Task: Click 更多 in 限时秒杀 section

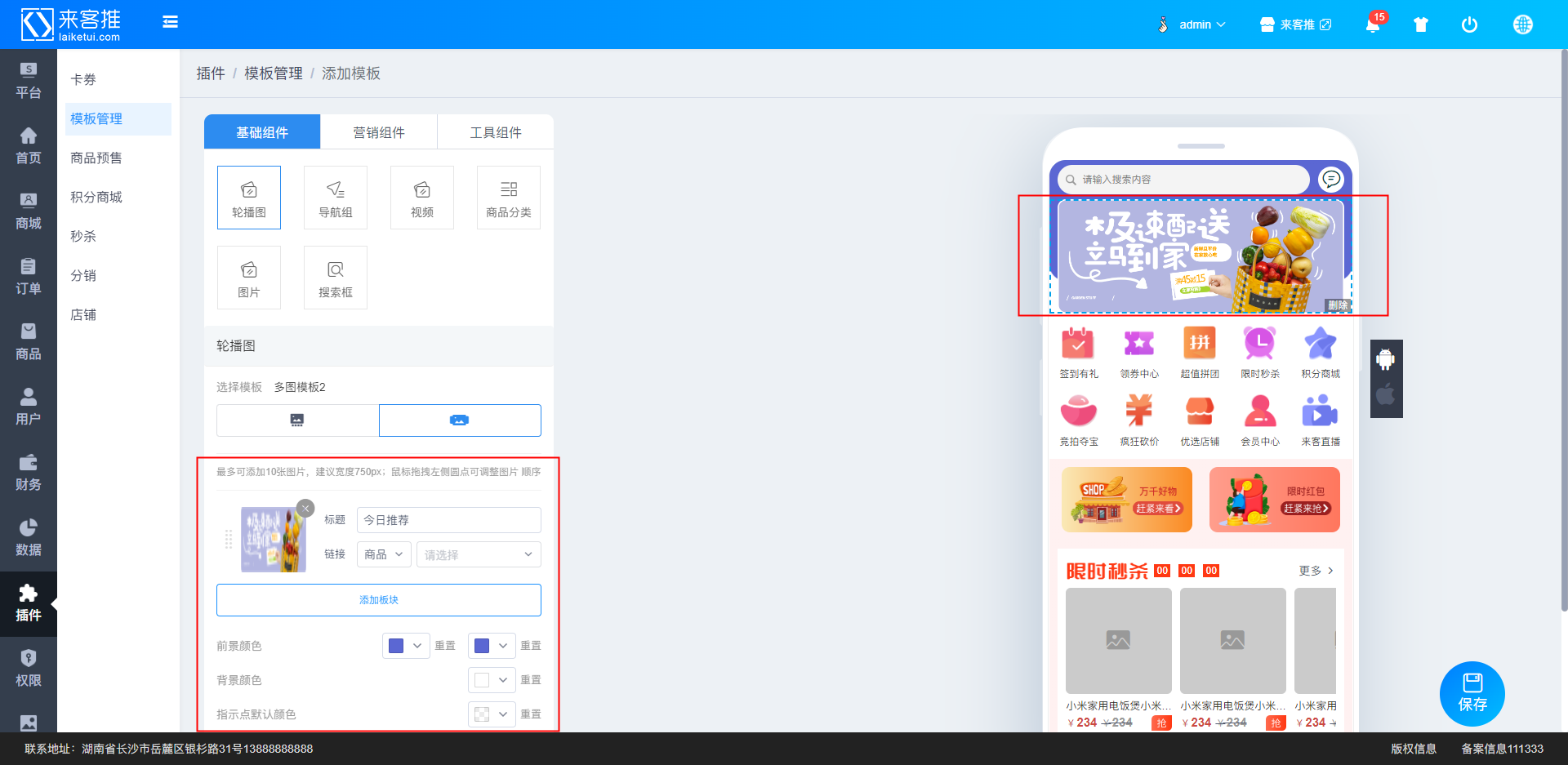Action: pyautogui.click(x=1316, y=571)
